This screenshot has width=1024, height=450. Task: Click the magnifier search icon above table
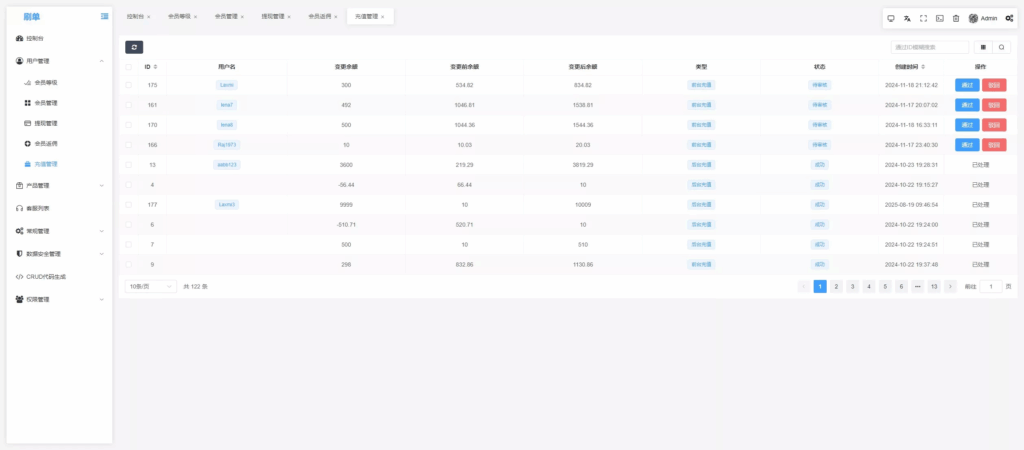(x=1002, y=47)
